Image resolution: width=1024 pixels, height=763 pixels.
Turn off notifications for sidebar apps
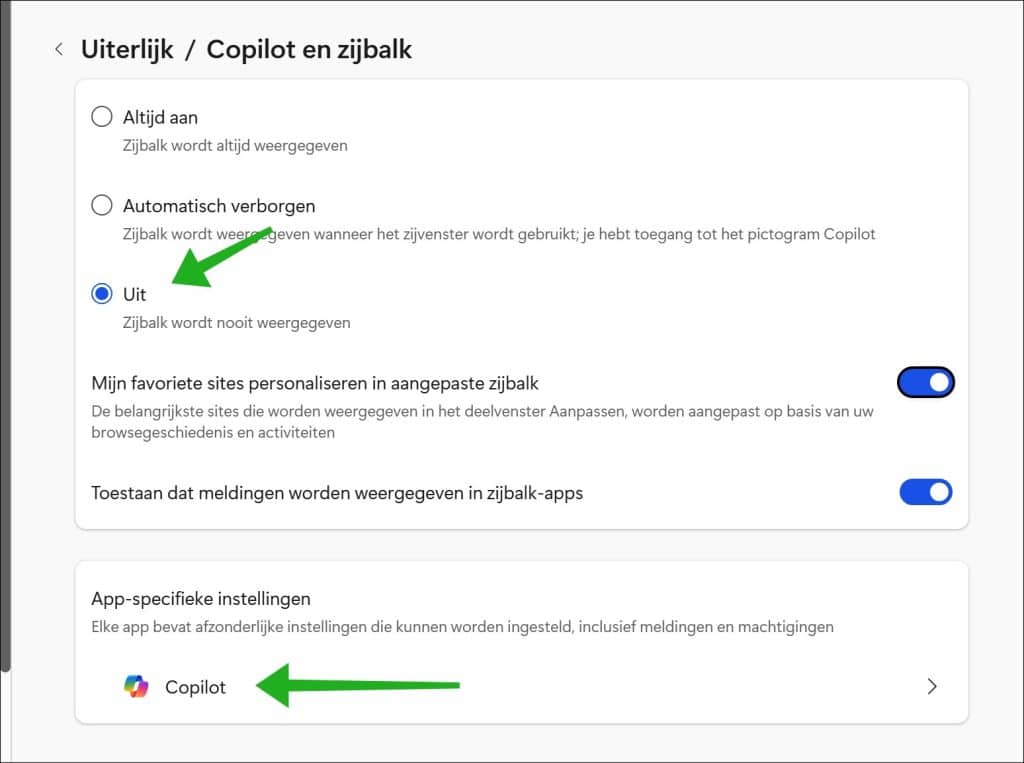tap(925, 492)
